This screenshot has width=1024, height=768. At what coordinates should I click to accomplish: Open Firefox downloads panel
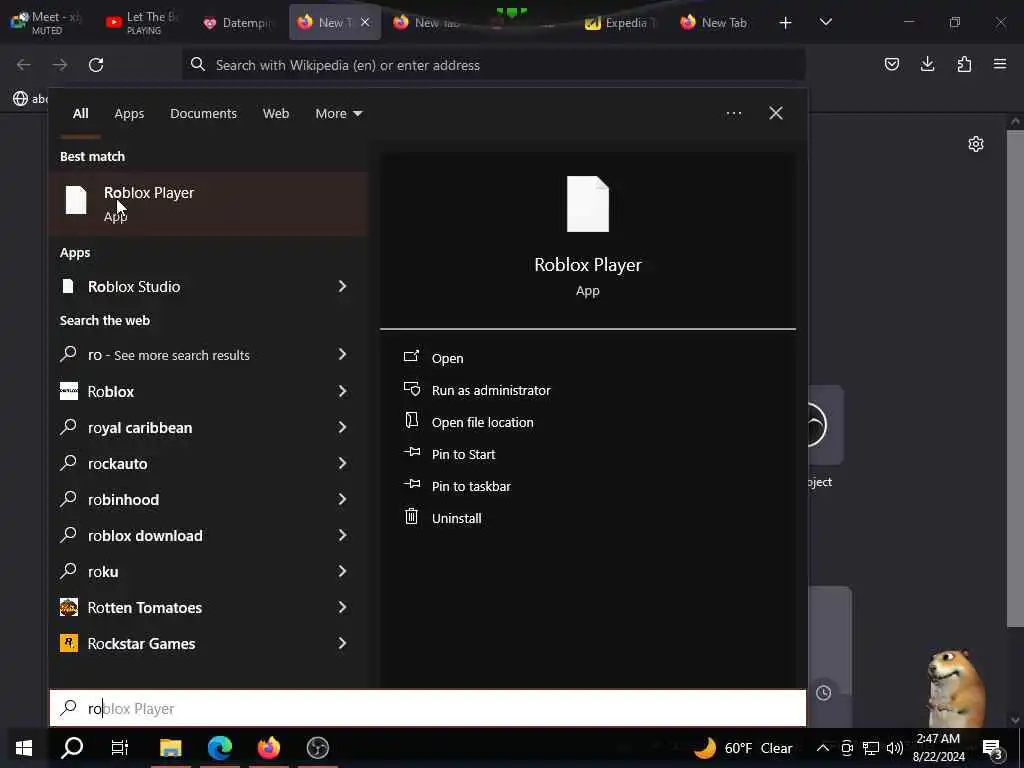[x=927, y=64]
